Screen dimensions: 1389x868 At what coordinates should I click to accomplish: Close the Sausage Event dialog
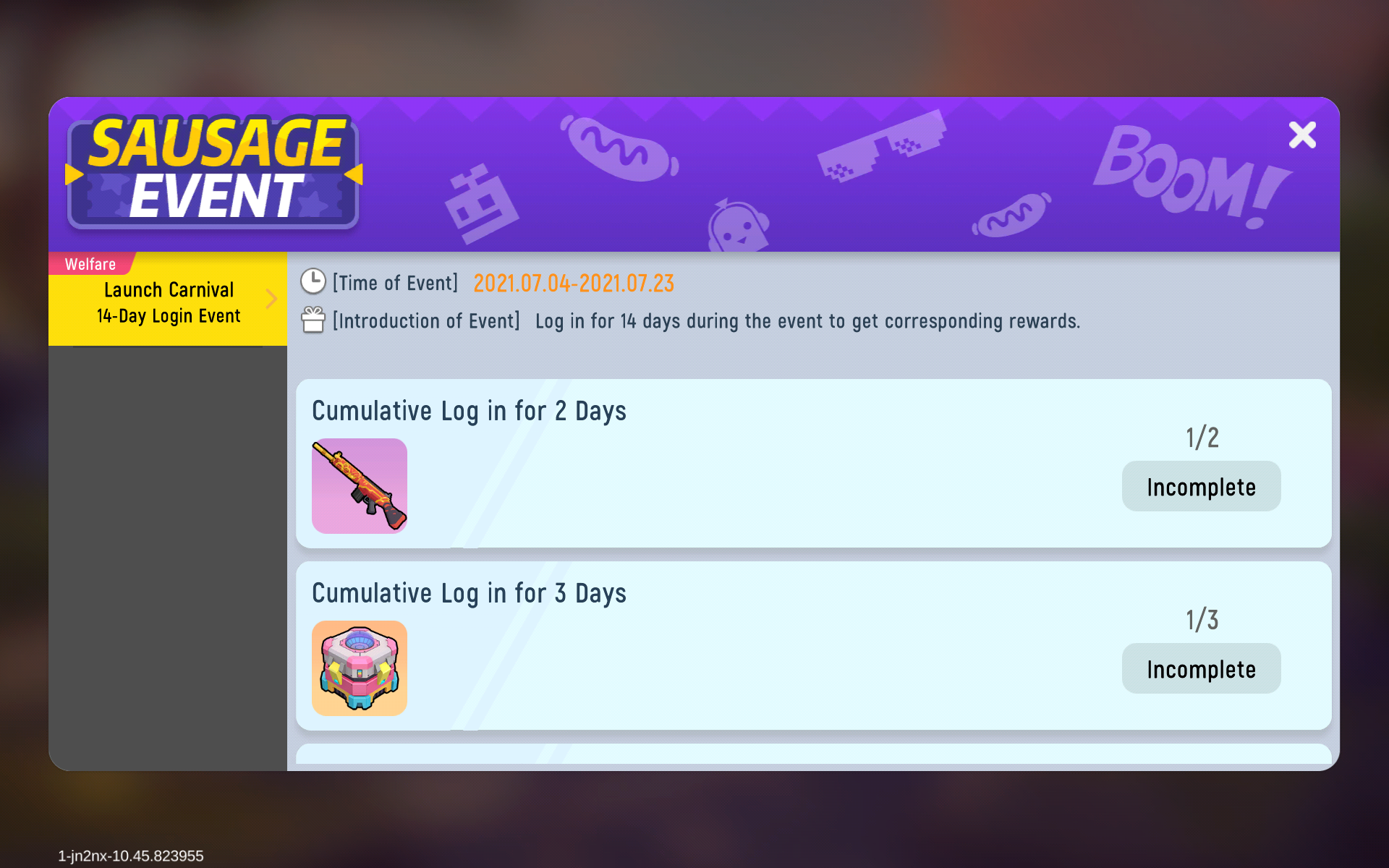point(1302,135)
